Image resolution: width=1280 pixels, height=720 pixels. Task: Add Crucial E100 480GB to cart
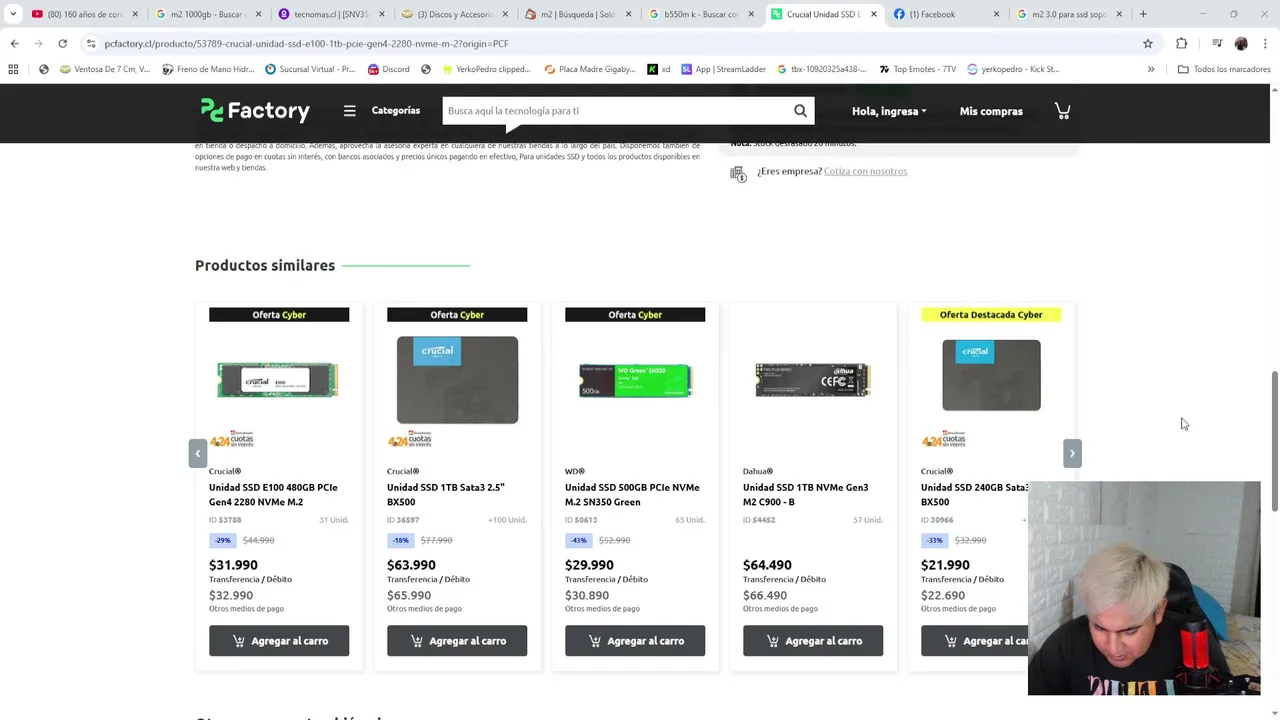[x=279, y=641]
